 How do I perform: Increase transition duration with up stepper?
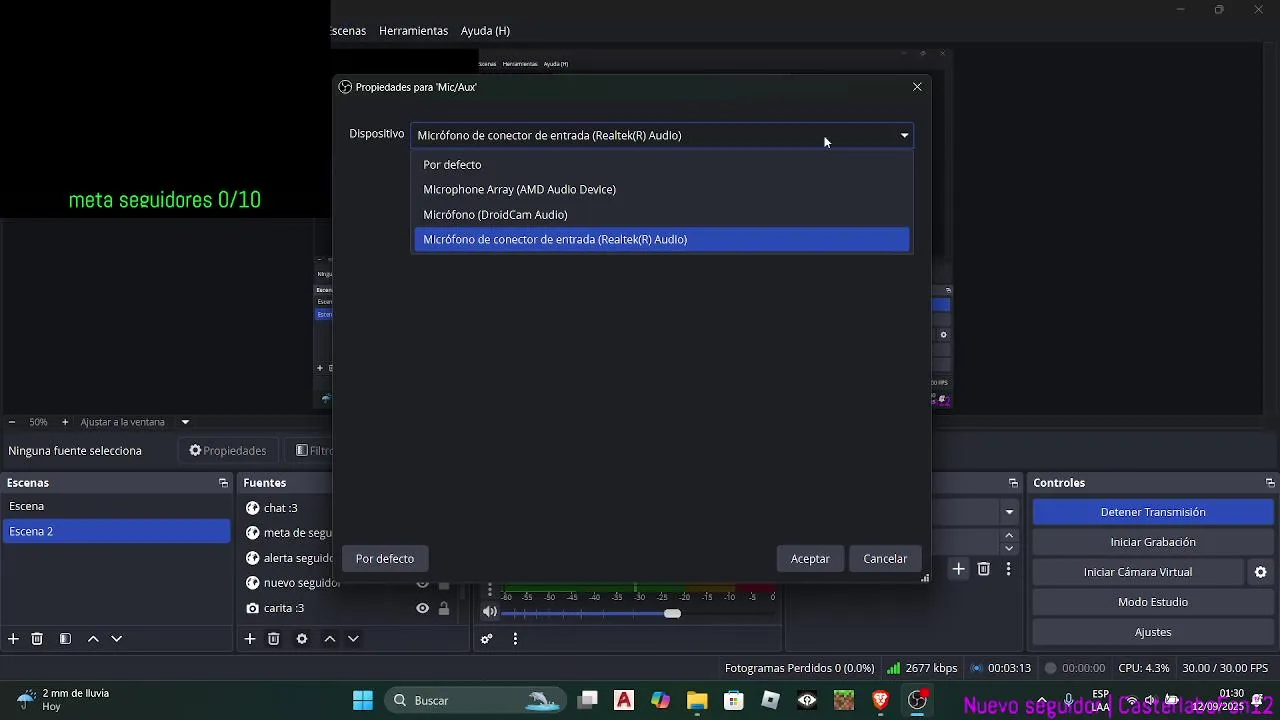[1009, 536]
